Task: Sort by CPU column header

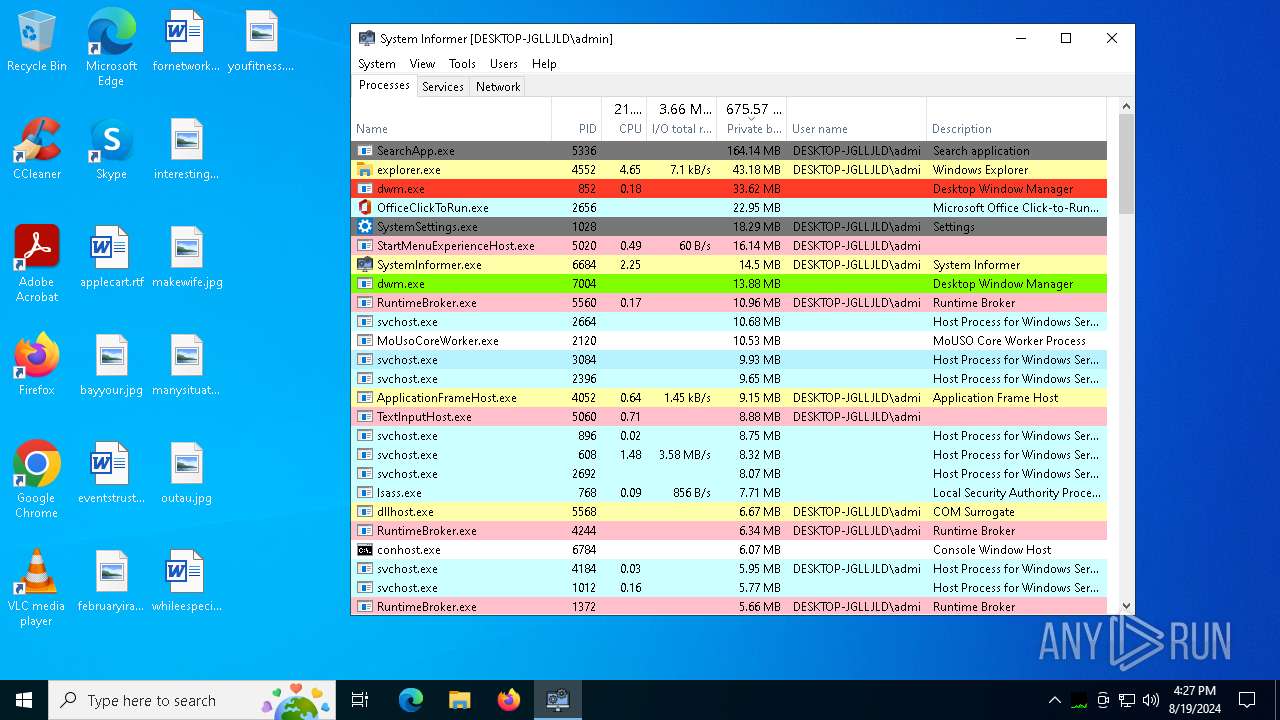Action: (624, 119)
